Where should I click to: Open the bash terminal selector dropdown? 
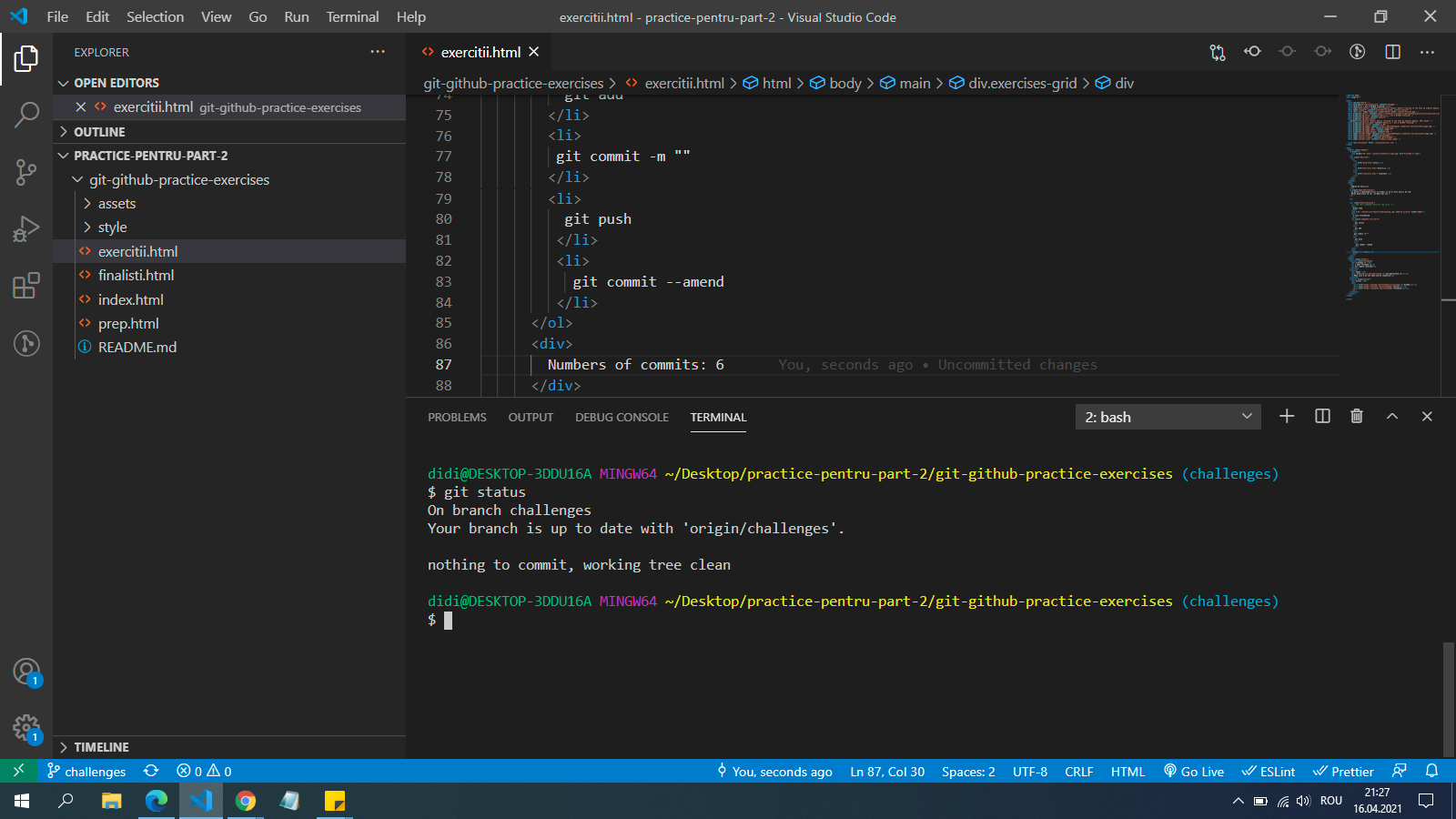pyautogui.click(x=1168, y=417)
